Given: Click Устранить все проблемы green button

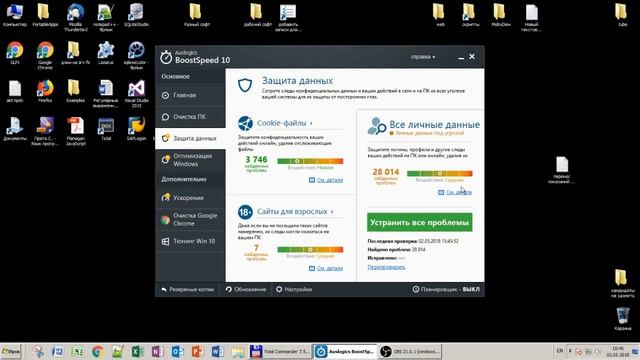Looking at the screenshot, I should 420,222.
